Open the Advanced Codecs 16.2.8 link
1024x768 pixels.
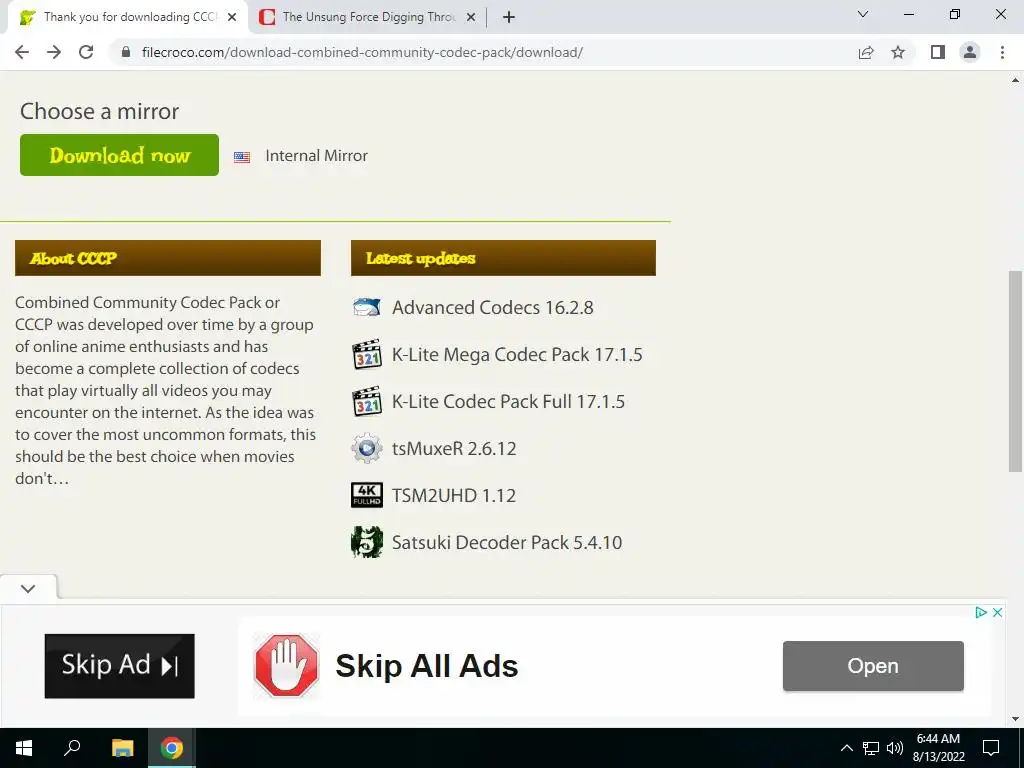492,308
